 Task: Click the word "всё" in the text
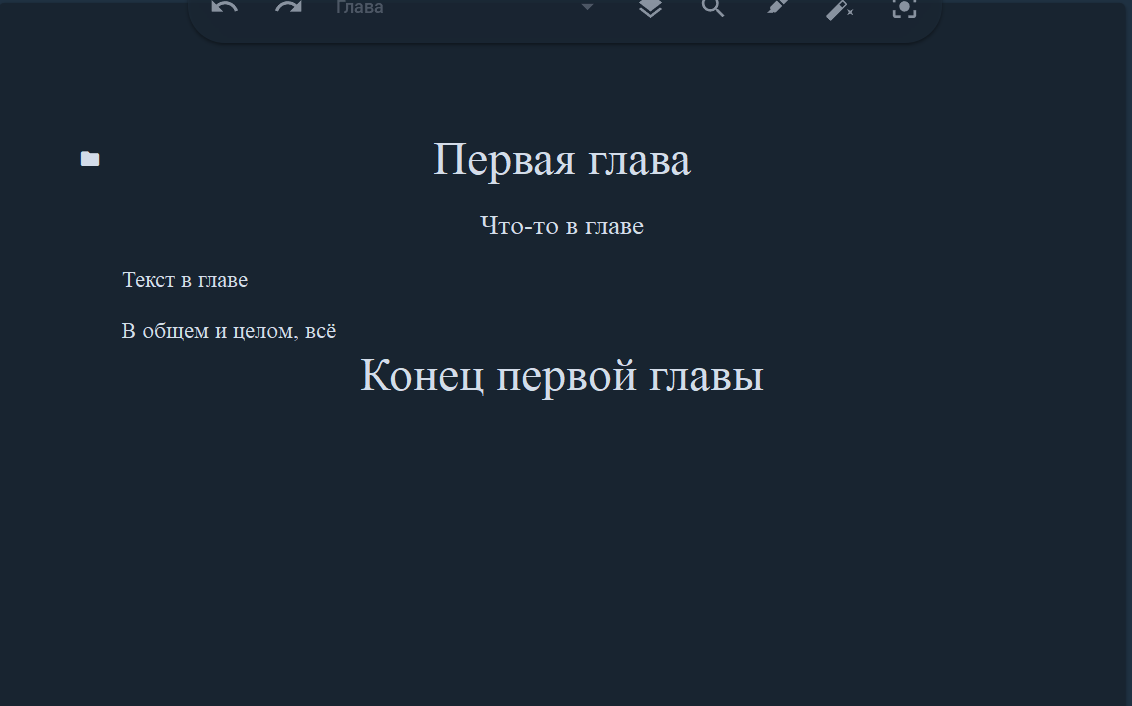[x=322, y=330]
